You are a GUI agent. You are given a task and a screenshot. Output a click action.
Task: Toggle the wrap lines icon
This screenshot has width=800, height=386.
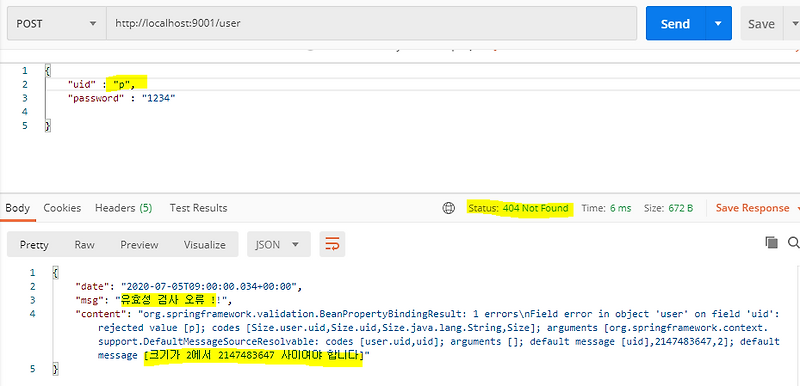[x=332, y=244]
